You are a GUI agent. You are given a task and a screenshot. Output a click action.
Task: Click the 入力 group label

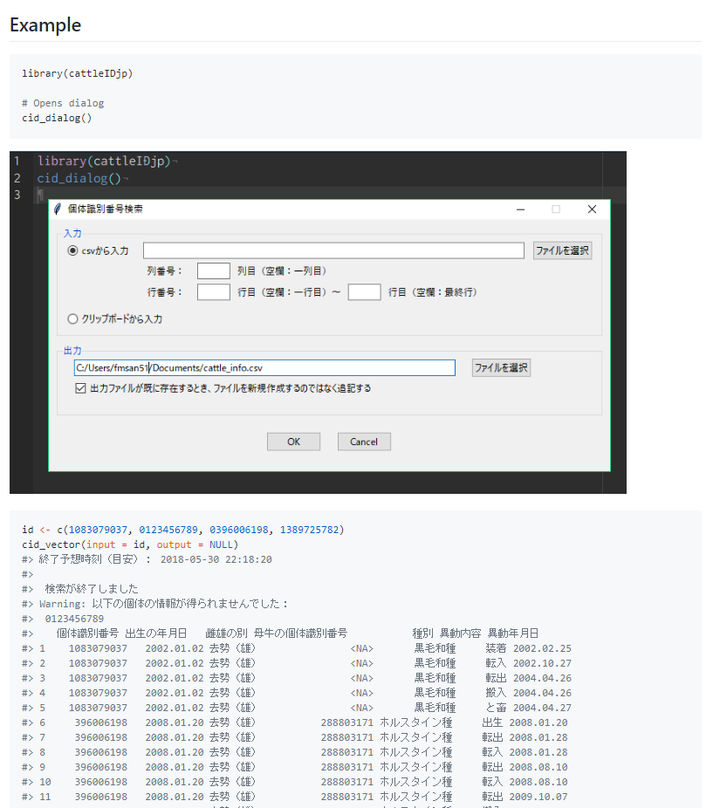coord(72,233)
